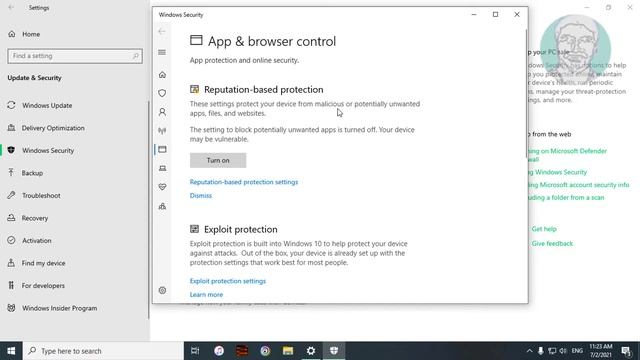Image resolution: width=640 pixels, height=360 pixels.
Task: Open the red-black app icon on taskbar
Action: (x=242, y=351)
